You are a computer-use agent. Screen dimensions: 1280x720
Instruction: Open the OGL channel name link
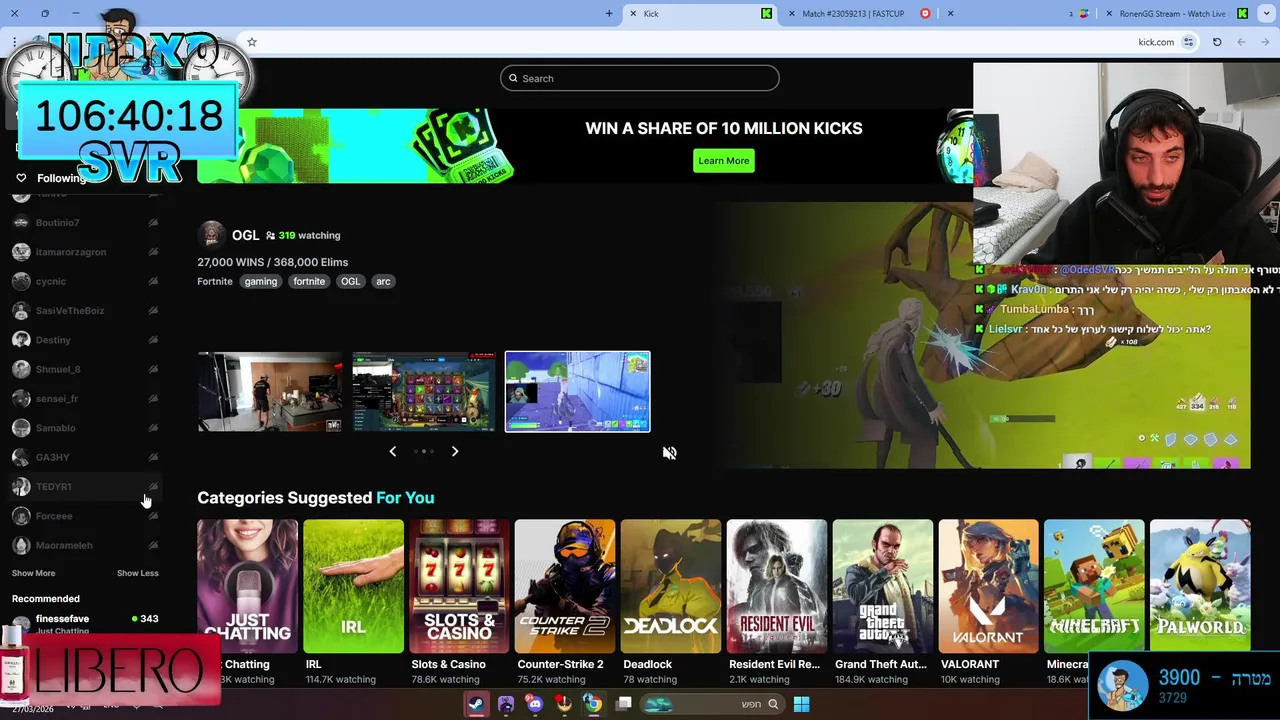[x=245, y=235]
